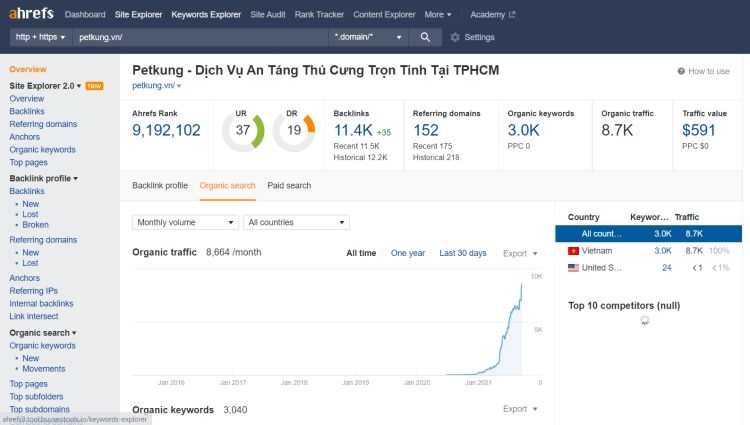750x425 pixels.
Task: Click How to use help icon
Action: click(681, 71)
